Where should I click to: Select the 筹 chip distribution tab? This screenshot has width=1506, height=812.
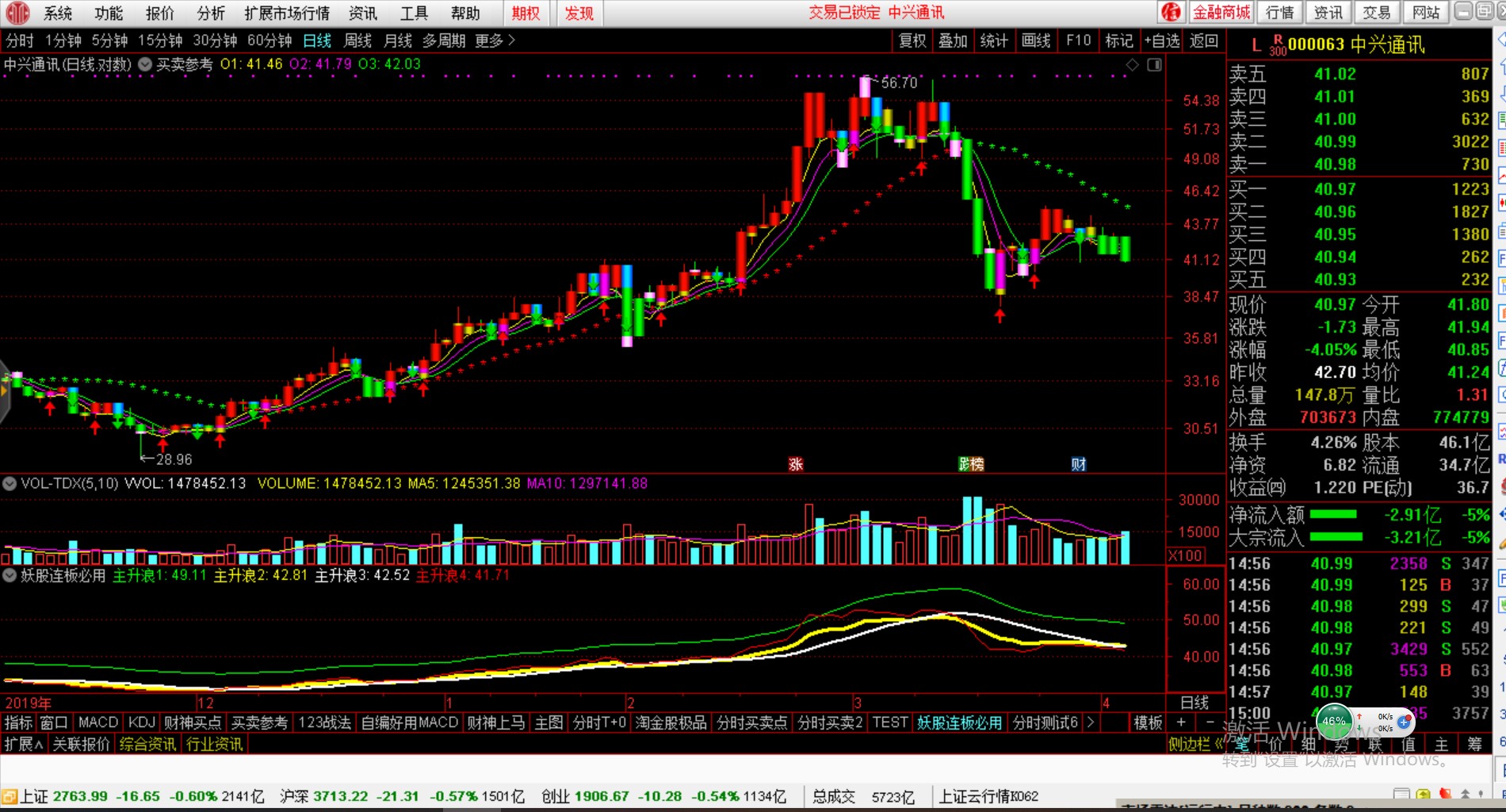1474,744
